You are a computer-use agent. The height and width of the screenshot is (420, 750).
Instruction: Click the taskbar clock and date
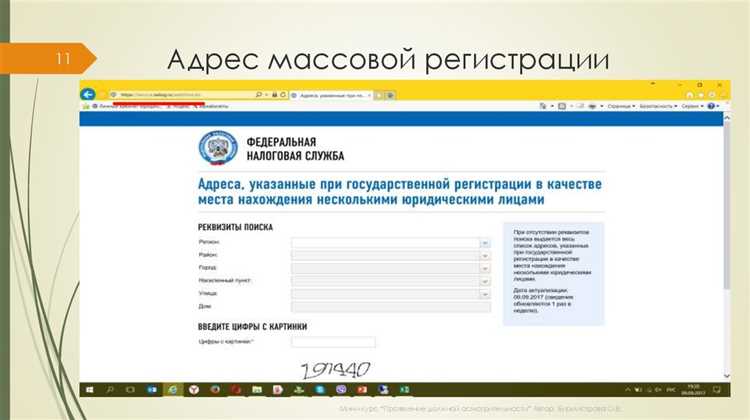pyautogui.click(x=693, y=390)
